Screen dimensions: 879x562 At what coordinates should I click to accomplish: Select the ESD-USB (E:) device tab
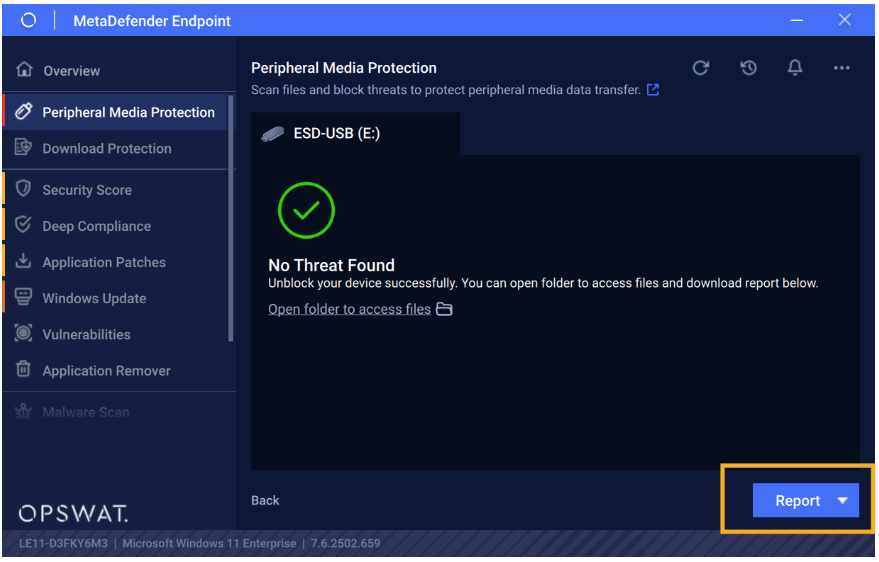[355, 134]
